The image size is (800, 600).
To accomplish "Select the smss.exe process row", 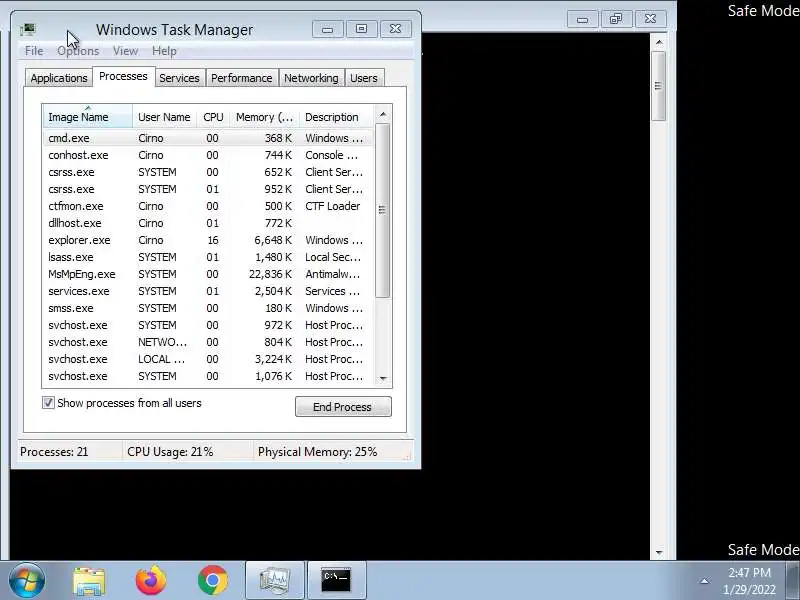I will tap(208, 308).
